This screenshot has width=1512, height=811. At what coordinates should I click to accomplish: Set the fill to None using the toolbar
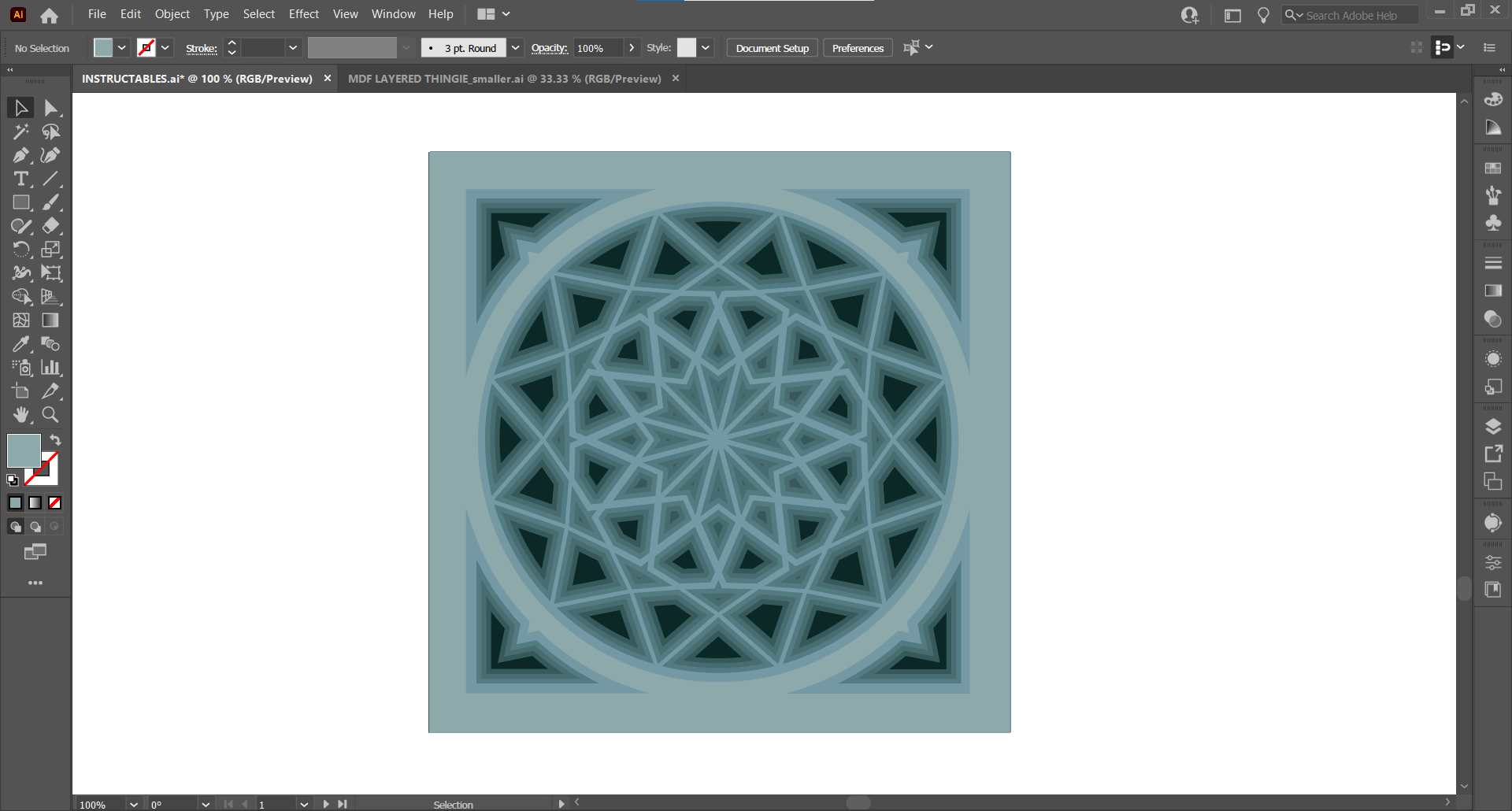[x=54, y=502]
